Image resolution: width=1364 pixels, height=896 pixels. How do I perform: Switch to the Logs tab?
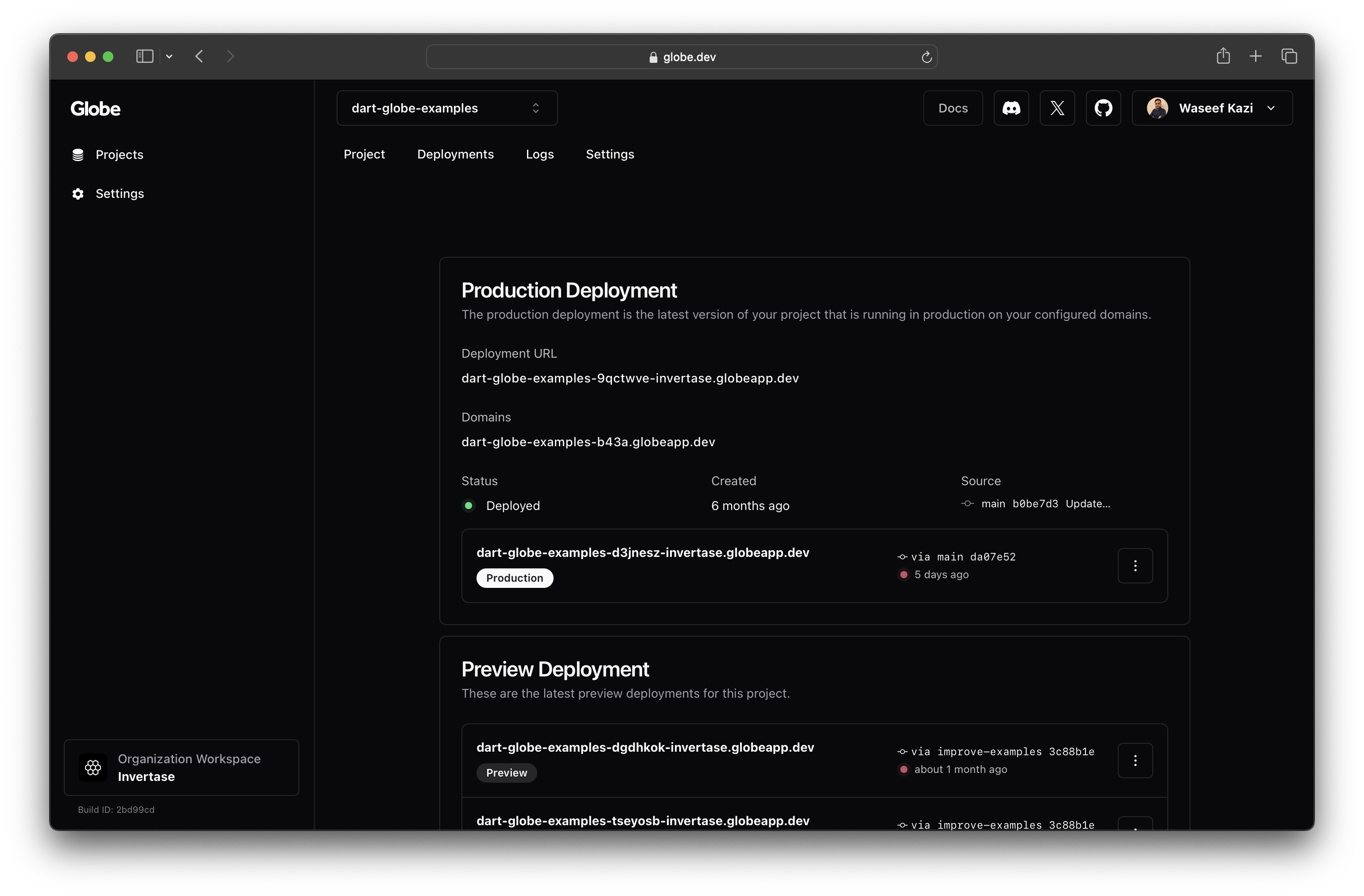click(539, 154)
